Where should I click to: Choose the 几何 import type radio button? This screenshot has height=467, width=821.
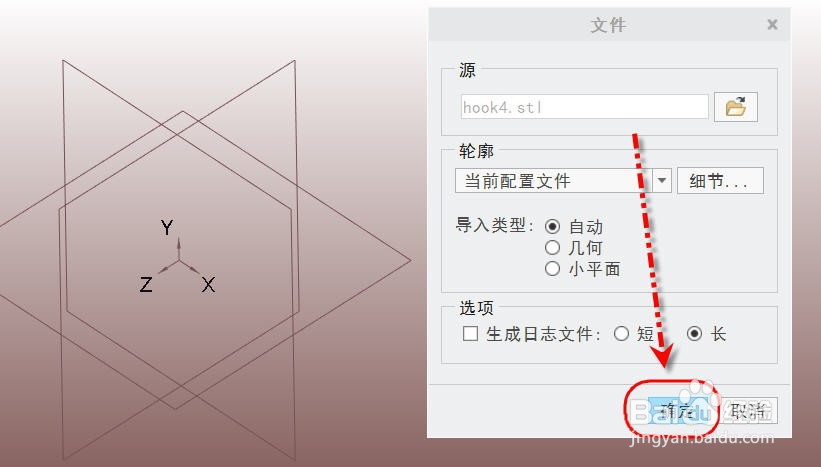pos(552,248)
